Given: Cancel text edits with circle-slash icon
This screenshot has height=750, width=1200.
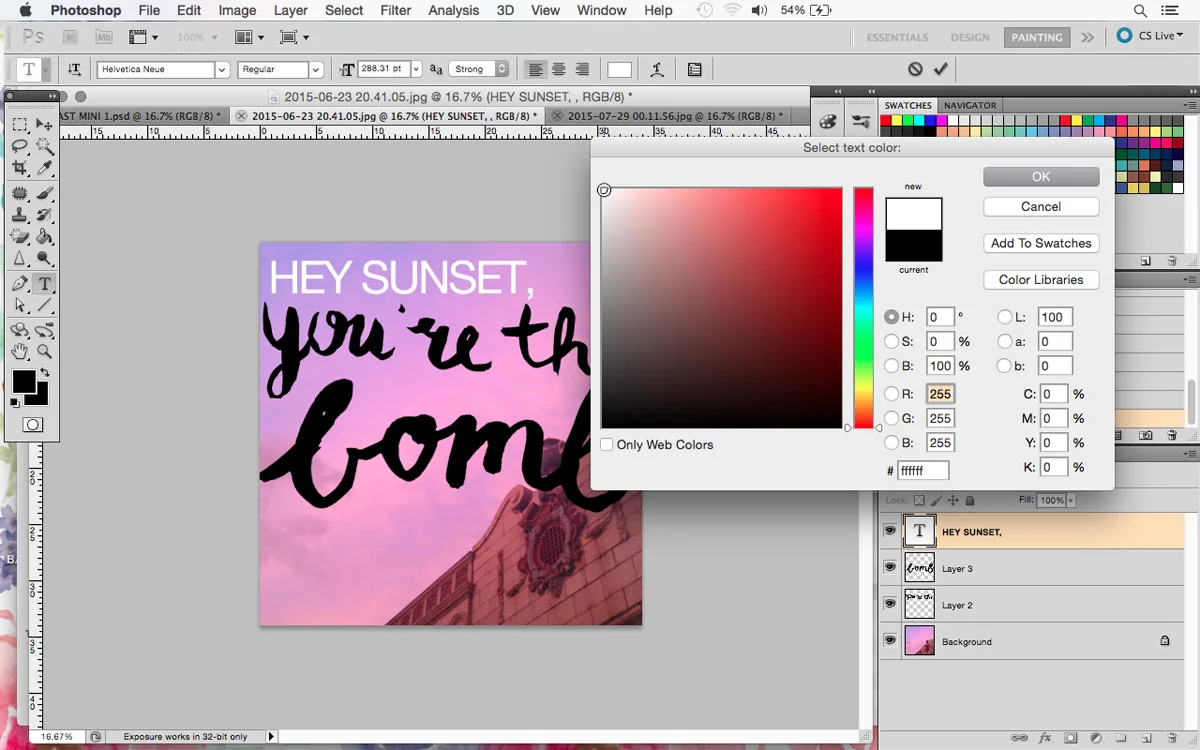Looking at the screenshot, I should (915, 69).
